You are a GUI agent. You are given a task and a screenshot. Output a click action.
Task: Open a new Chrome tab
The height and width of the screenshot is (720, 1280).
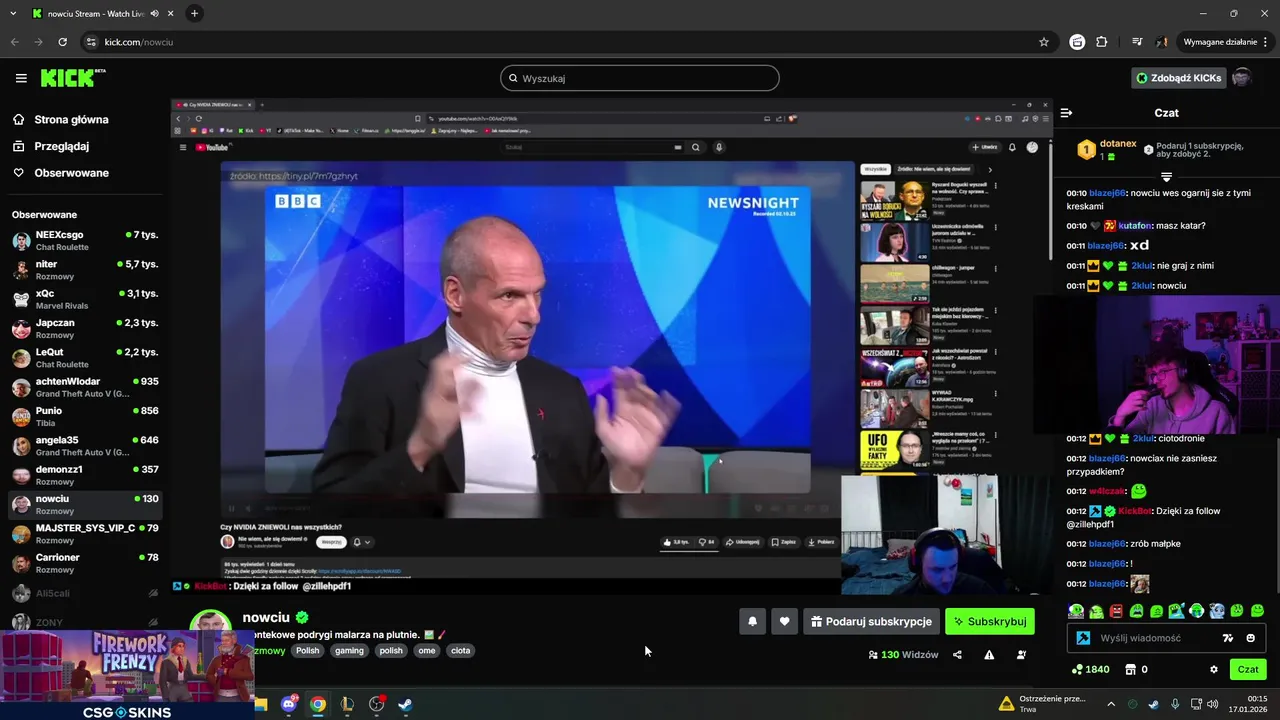tap(194, 13)
